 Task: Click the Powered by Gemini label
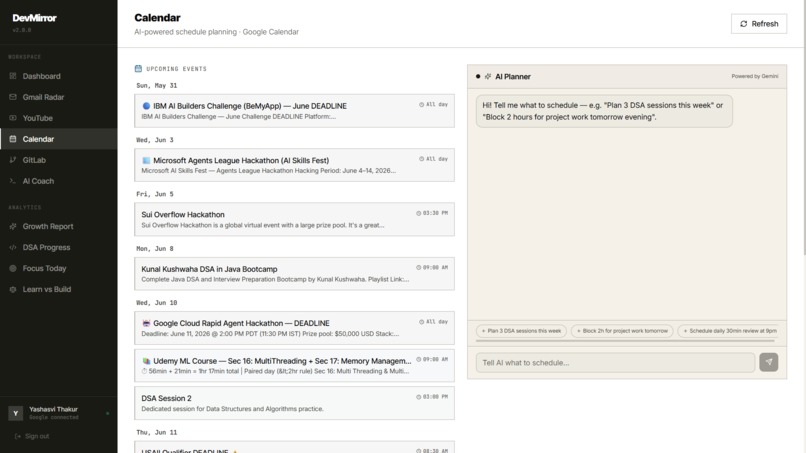coord(755,76)
